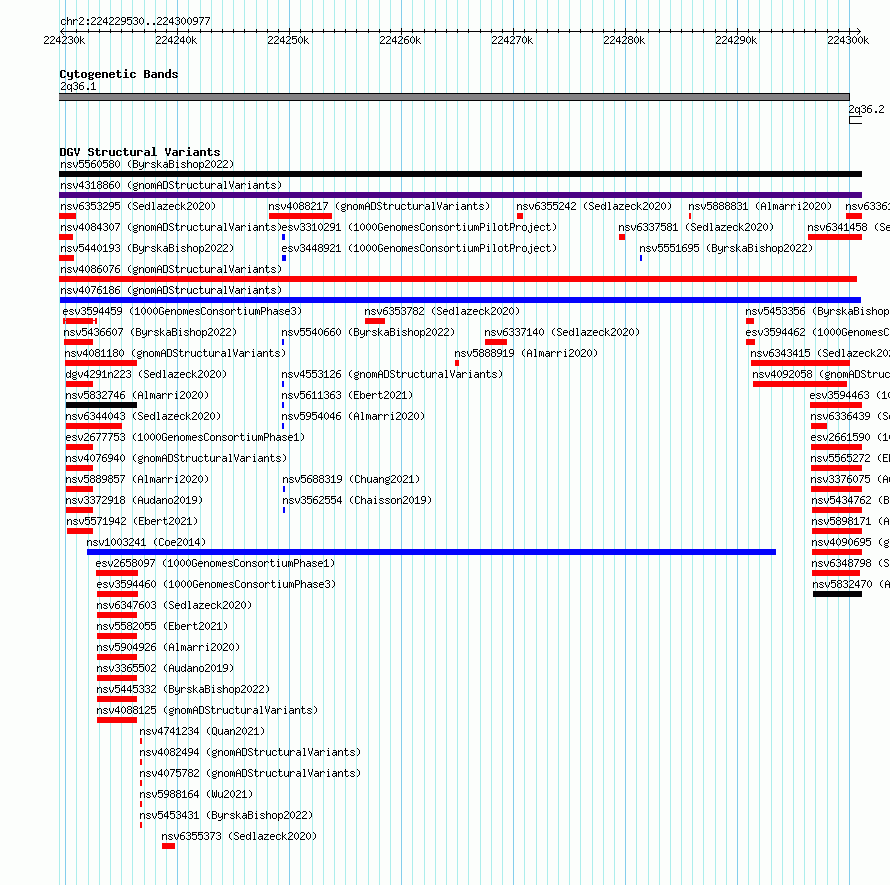The height and width of the screenshot is (885, 890).
Task: Open nsv5611363 (Ebert2021) variant
Action: pos(347,395)
